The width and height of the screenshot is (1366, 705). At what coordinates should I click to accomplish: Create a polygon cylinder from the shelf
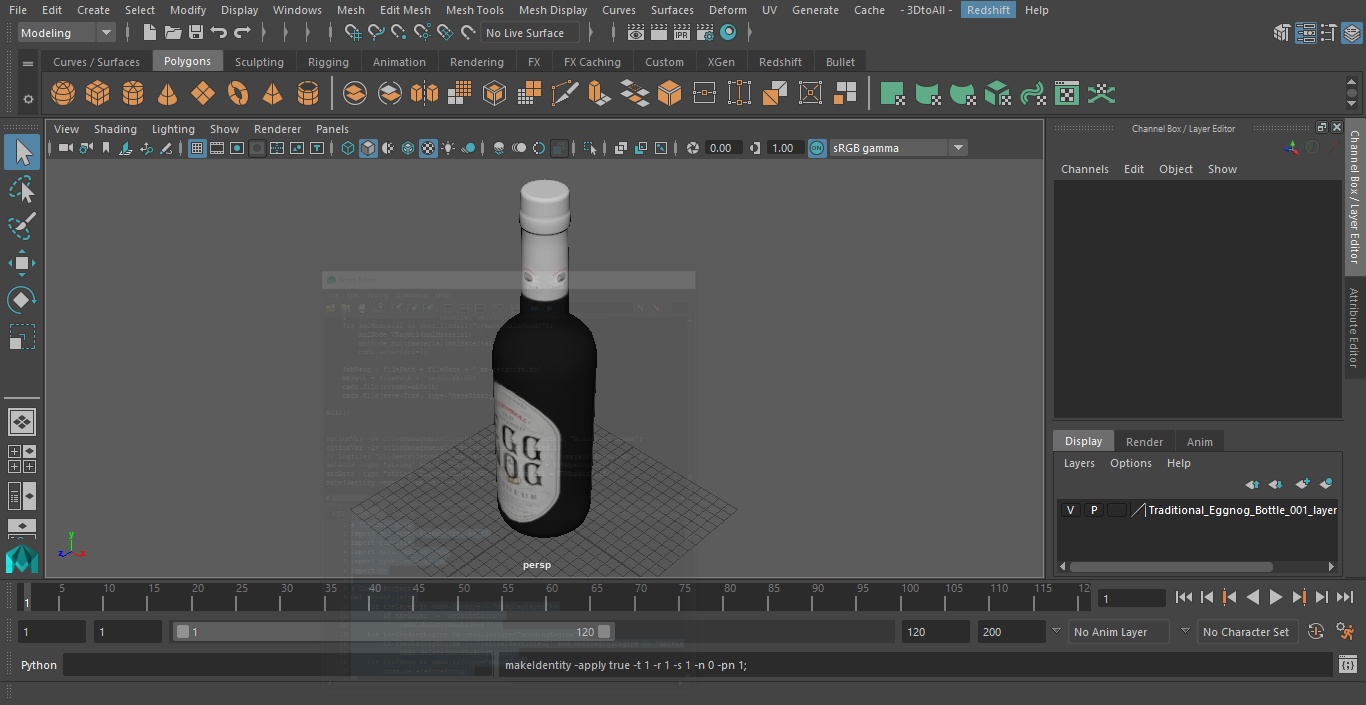tap(132, 94)
